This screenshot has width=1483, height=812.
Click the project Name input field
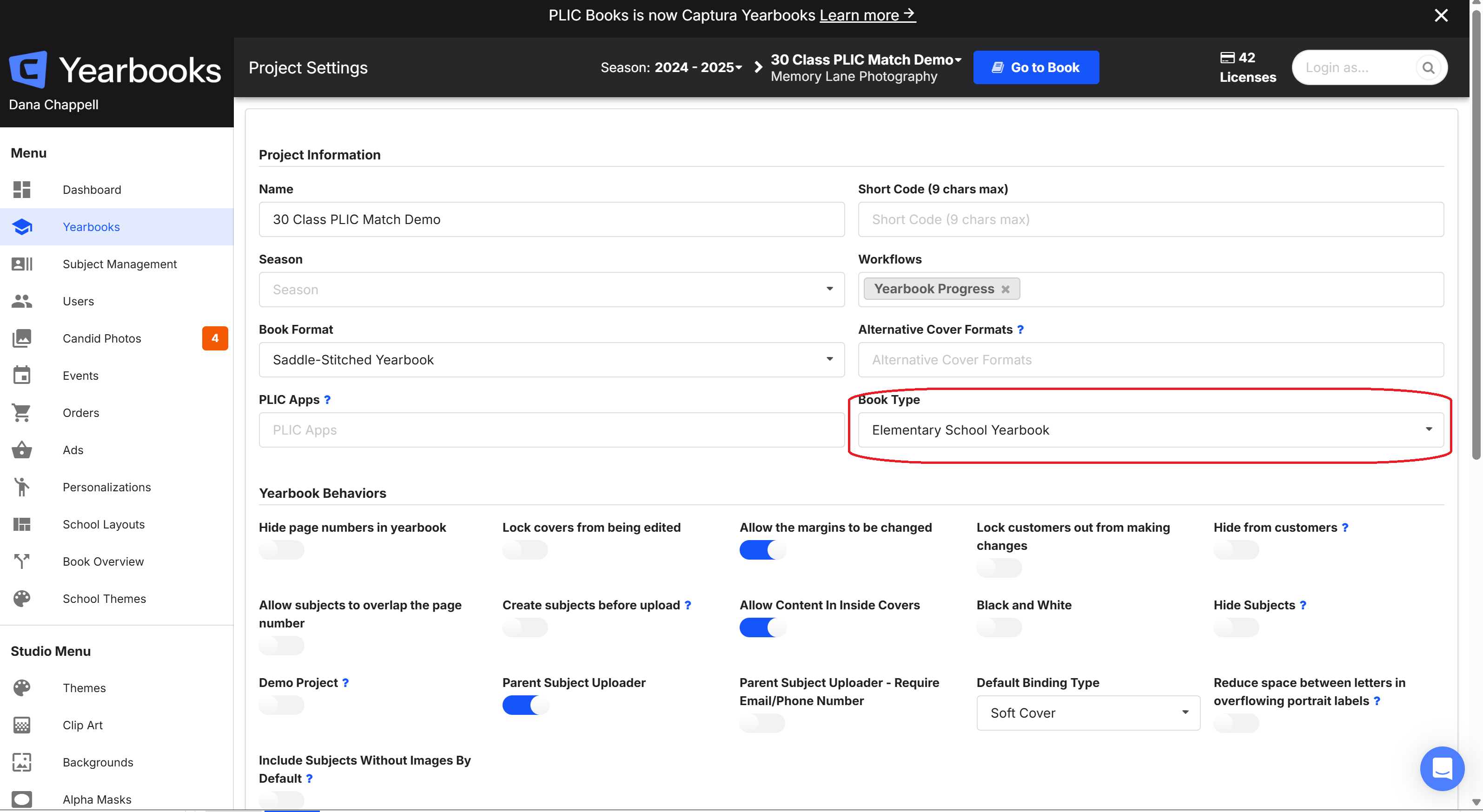click(551, 219)
